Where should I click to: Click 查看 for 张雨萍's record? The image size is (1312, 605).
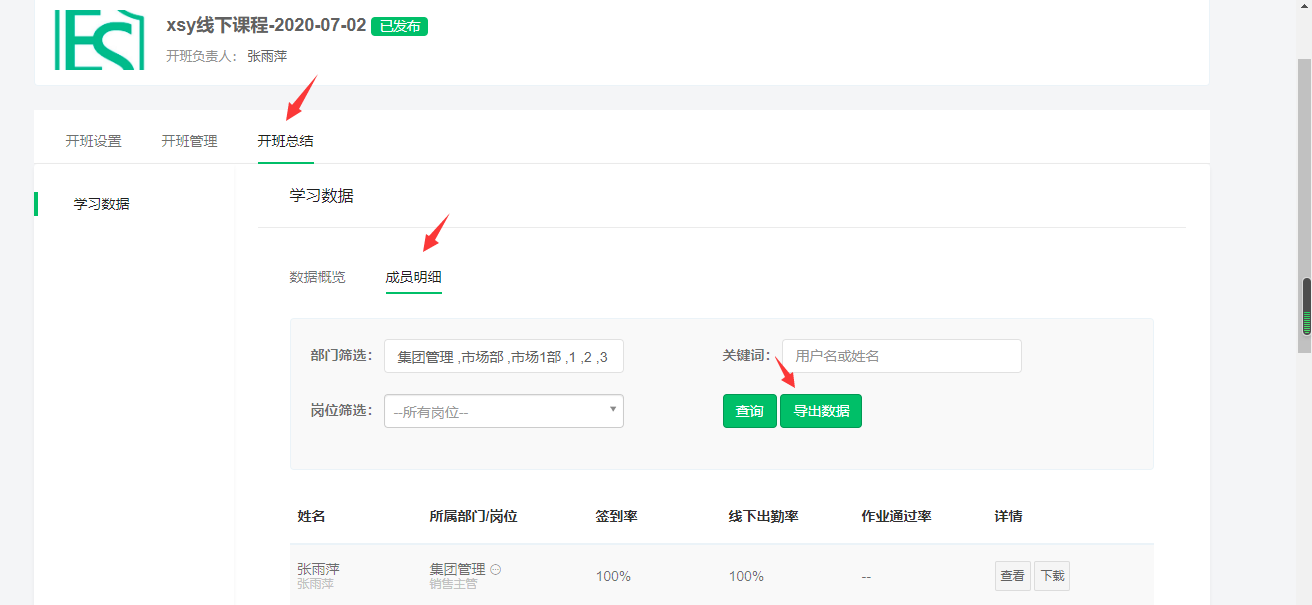(x=1012, y=576)
